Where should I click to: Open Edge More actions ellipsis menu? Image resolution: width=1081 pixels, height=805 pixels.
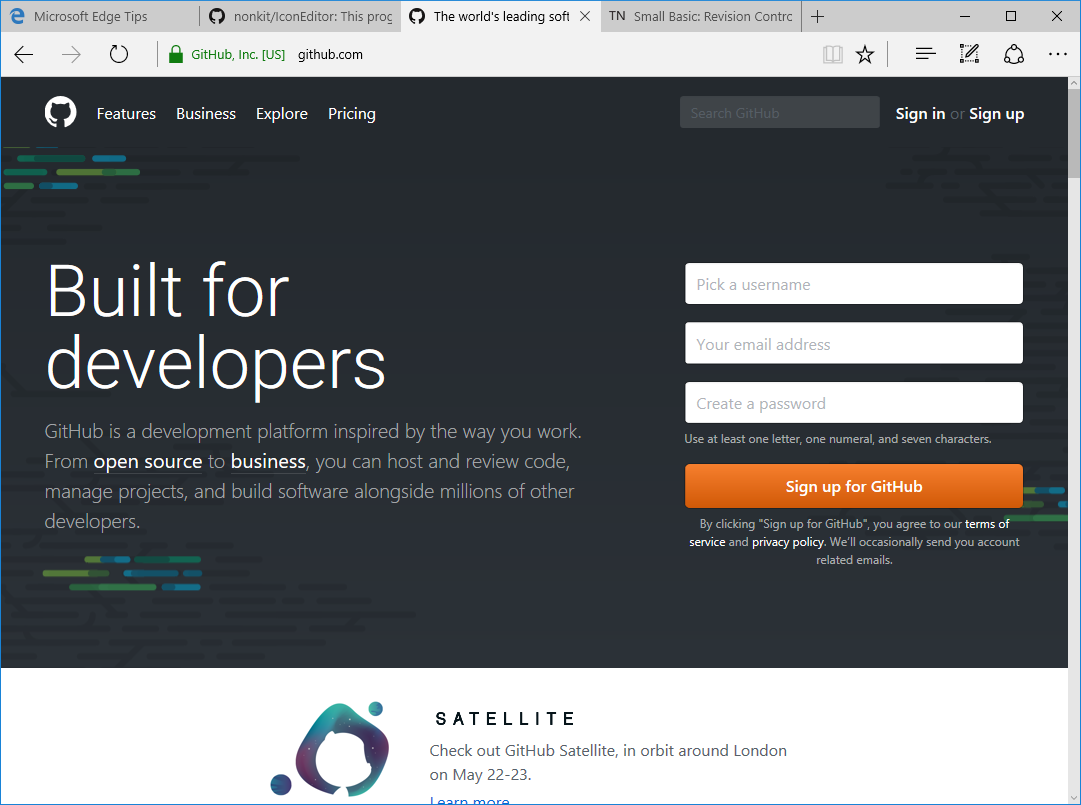(x=1058, y=54)
